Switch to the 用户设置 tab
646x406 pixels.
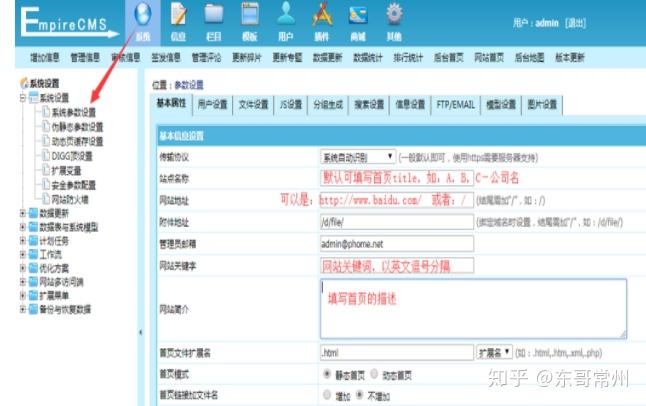coord(213,105)
